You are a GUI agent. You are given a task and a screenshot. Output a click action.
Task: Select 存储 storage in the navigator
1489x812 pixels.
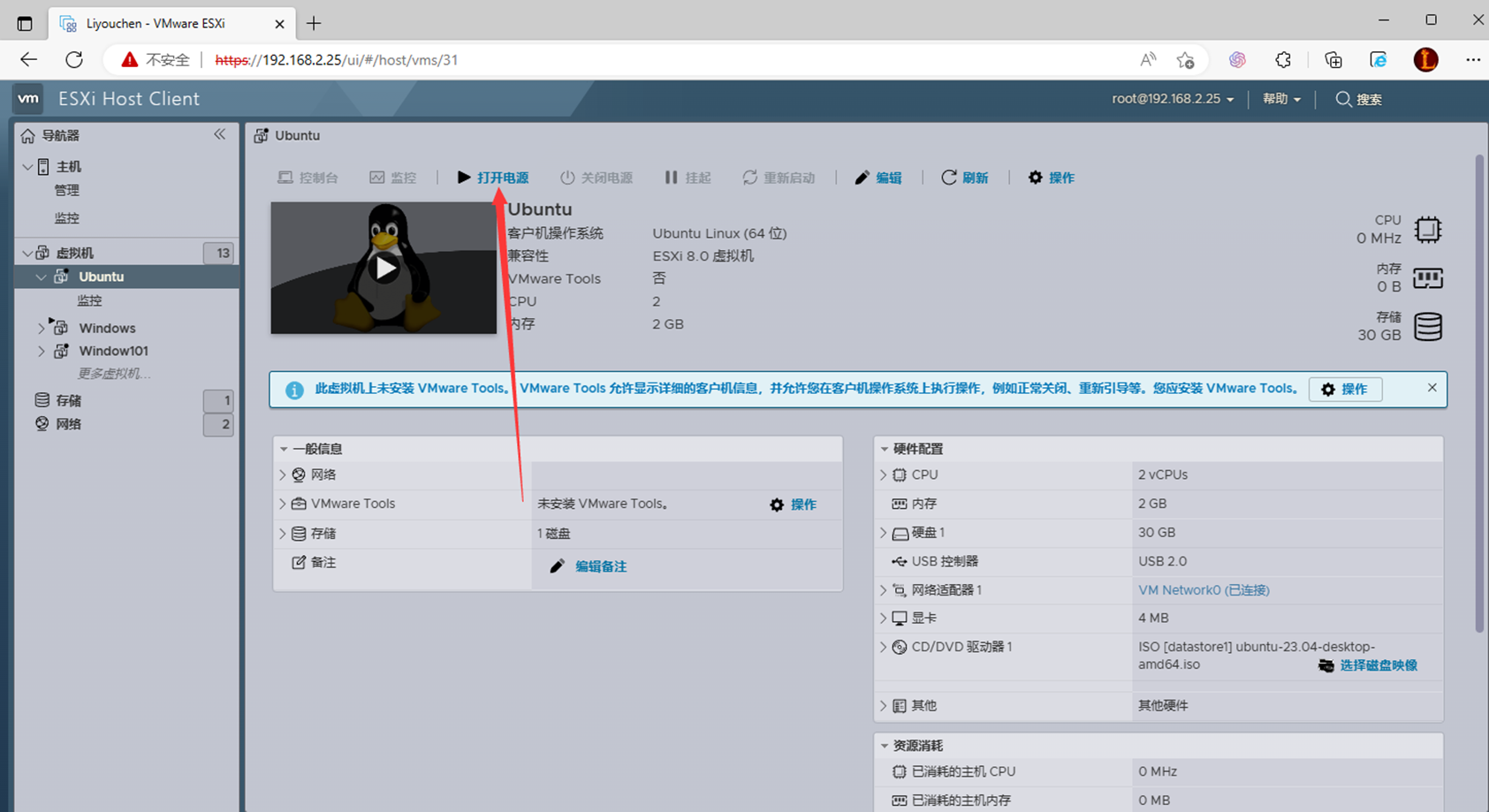pos(68,400)
